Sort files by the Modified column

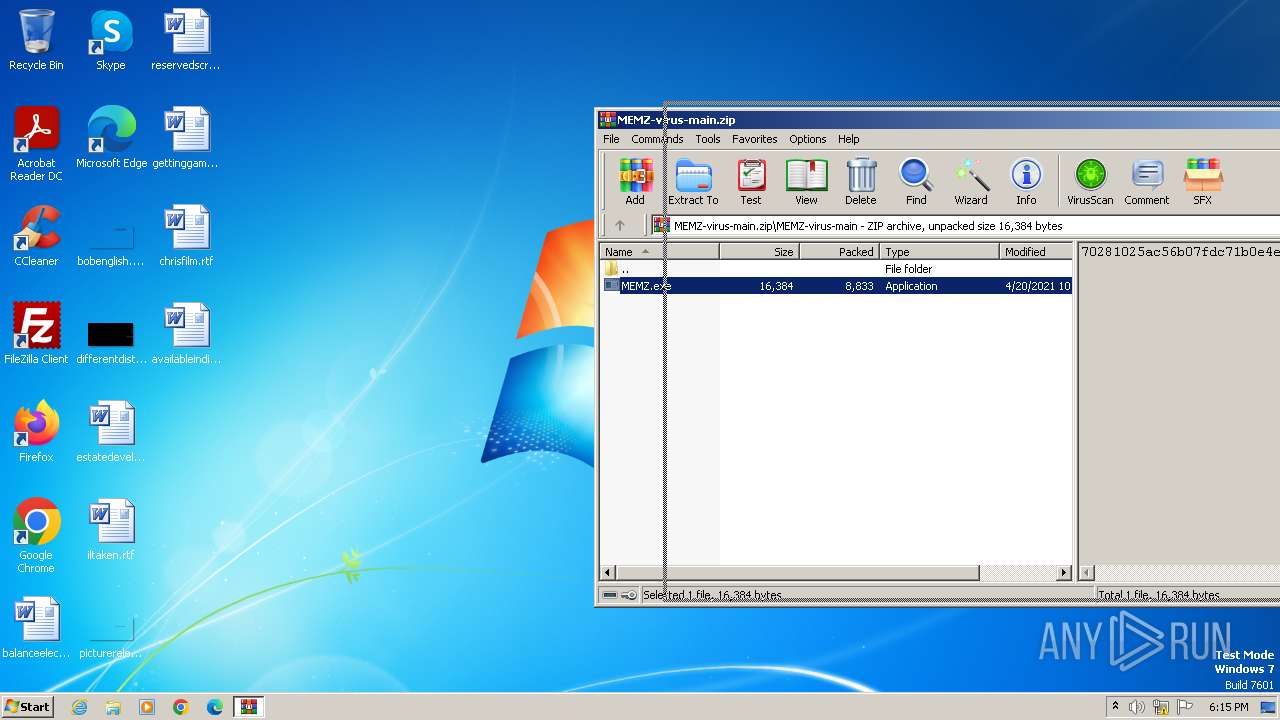click(x=1036, y=252)
